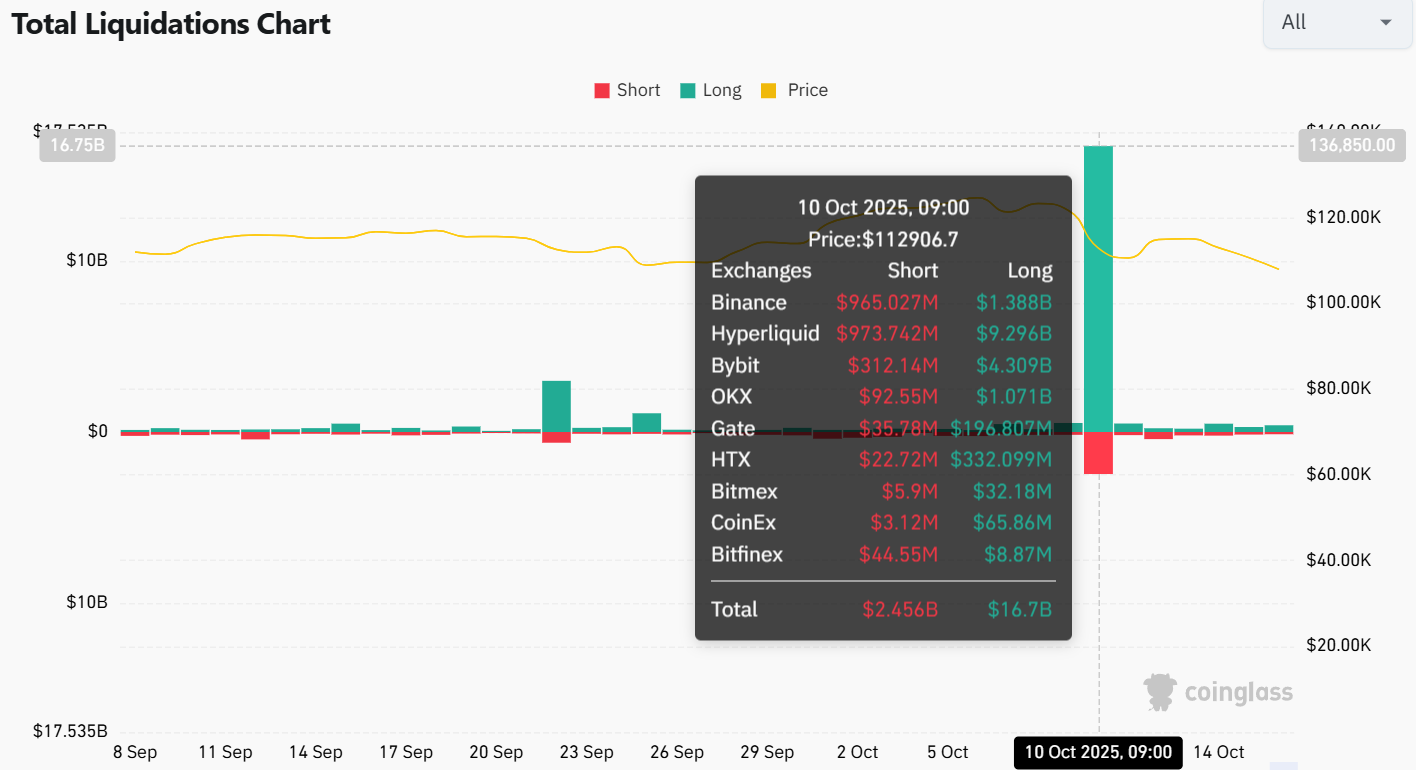
Task: Click the "8 Sep" date axis label
Action: (135, 752)
